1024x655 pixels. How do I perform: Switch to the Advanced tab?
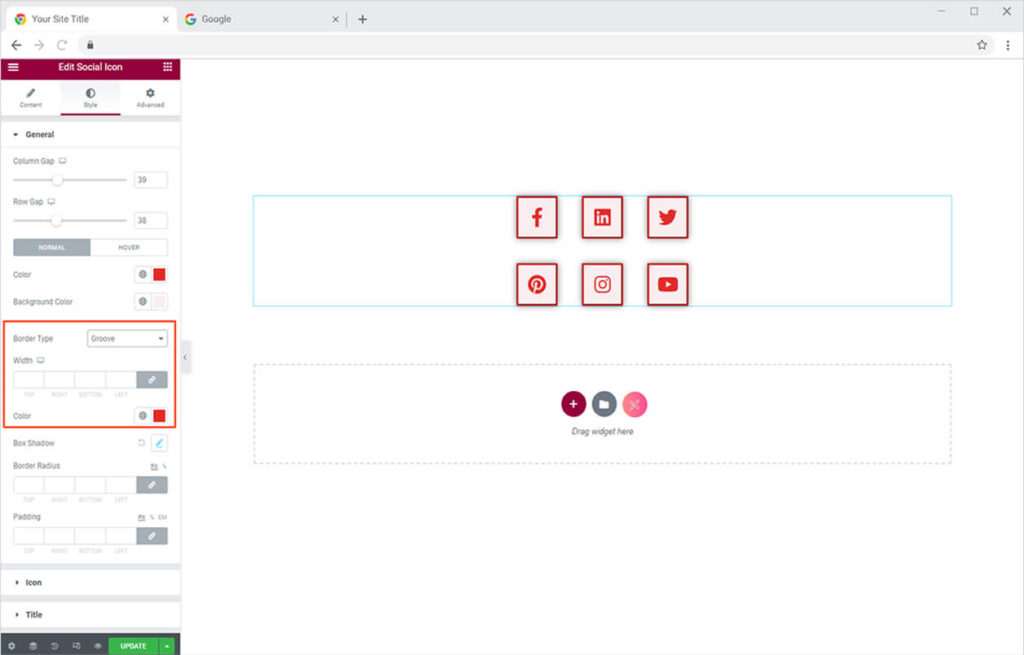[x=150, y=97]
